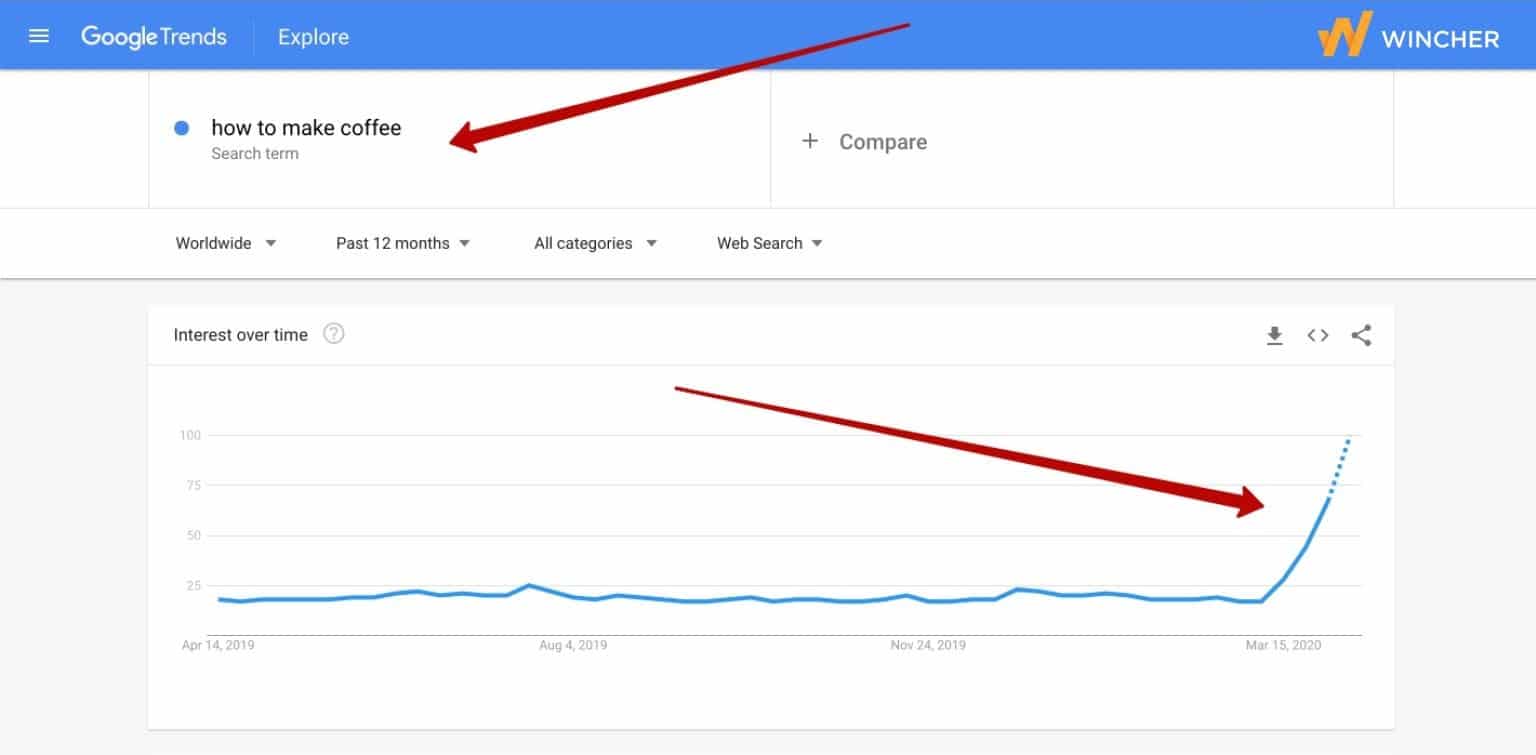Viewport: 1536px width, 755px height.
Task: Open the hamburger navigation menu
Action: 39,37
